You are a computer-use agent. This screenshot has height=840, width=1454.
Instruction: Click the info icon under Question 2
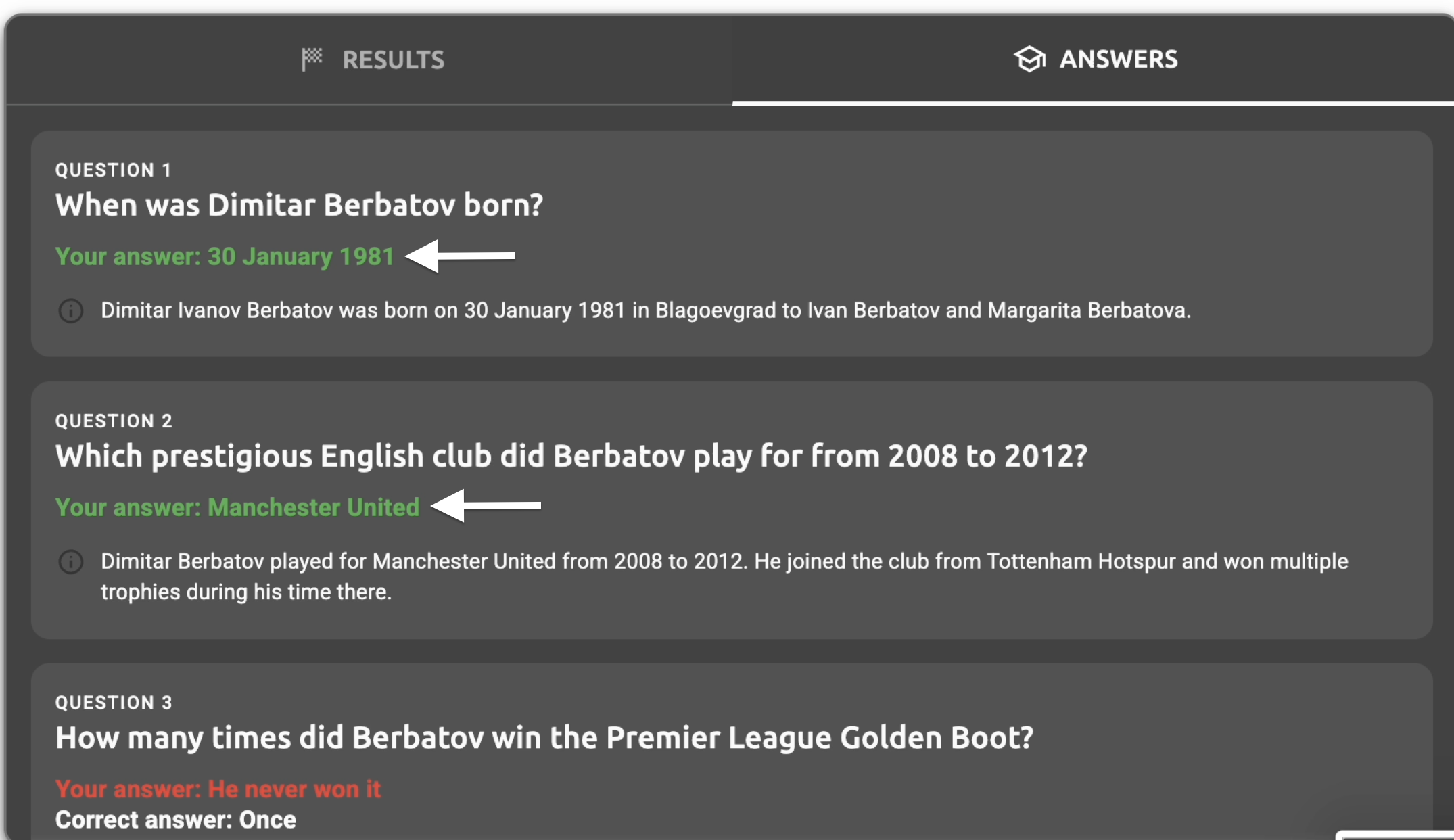click(71, 562)
